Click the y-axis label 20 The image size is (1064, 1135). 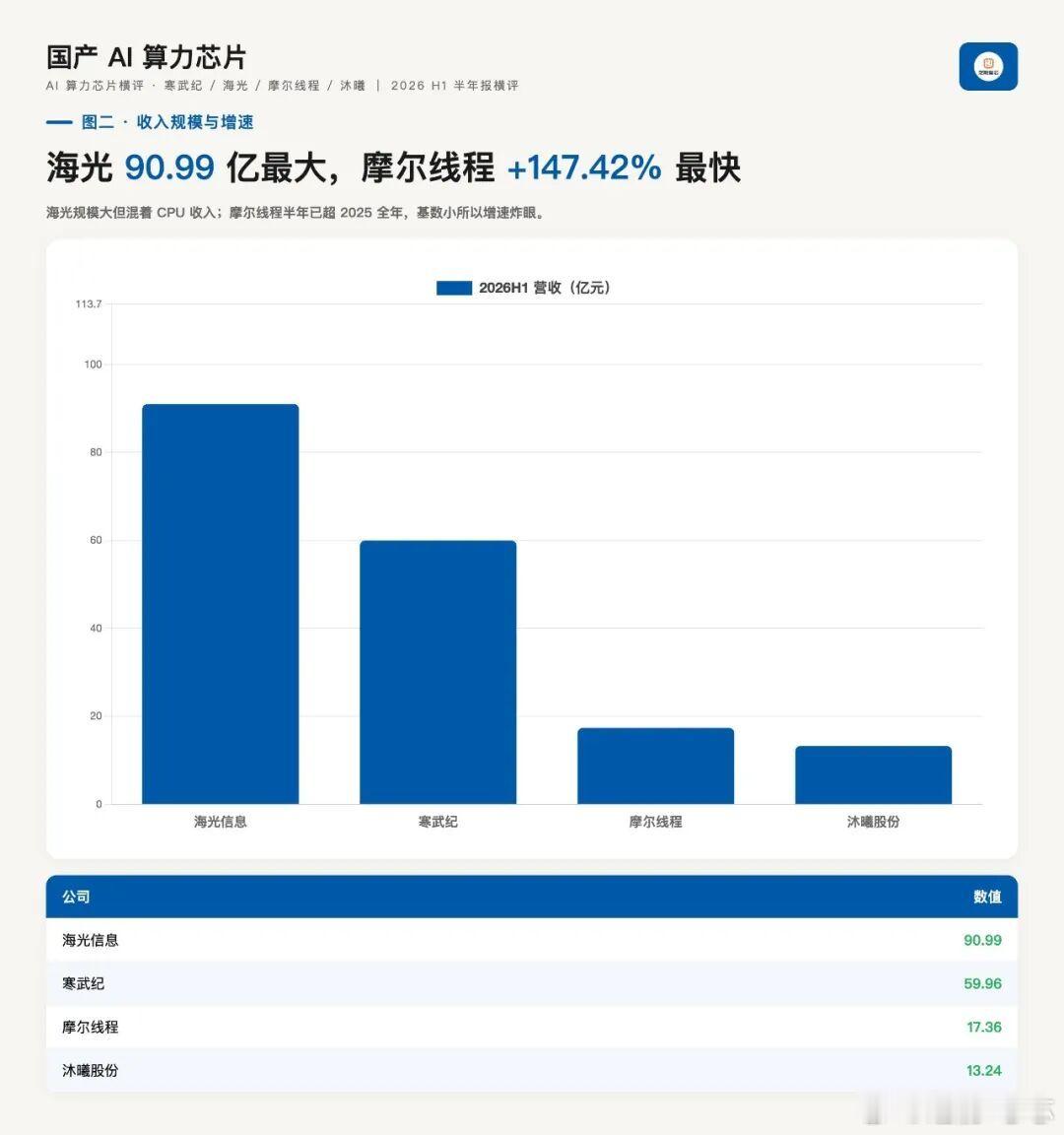(x=96, y=716)
